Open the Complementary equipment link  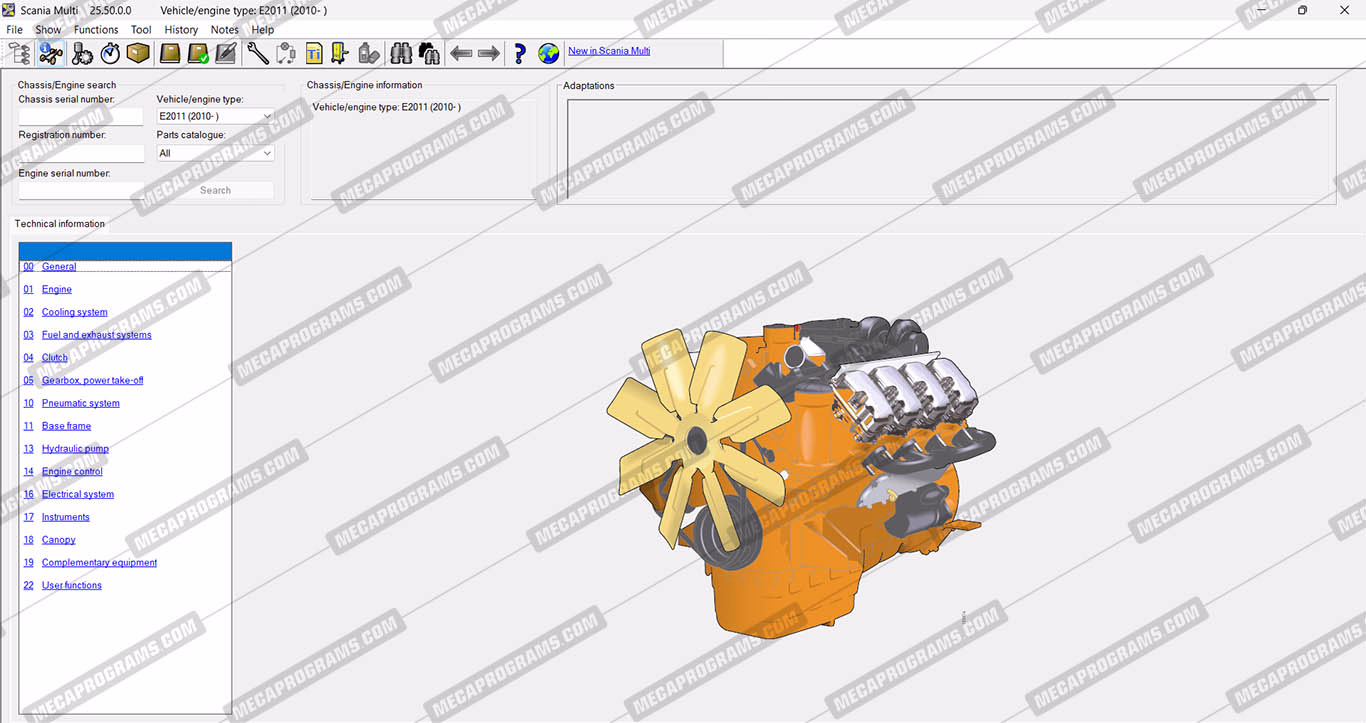point(100,563)
